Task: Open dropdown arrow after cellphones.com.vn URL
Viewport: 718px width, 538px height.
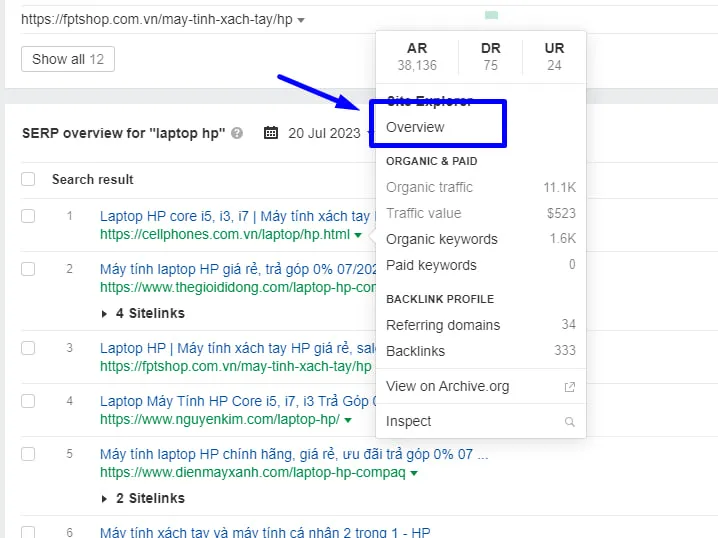Action: 358,236
